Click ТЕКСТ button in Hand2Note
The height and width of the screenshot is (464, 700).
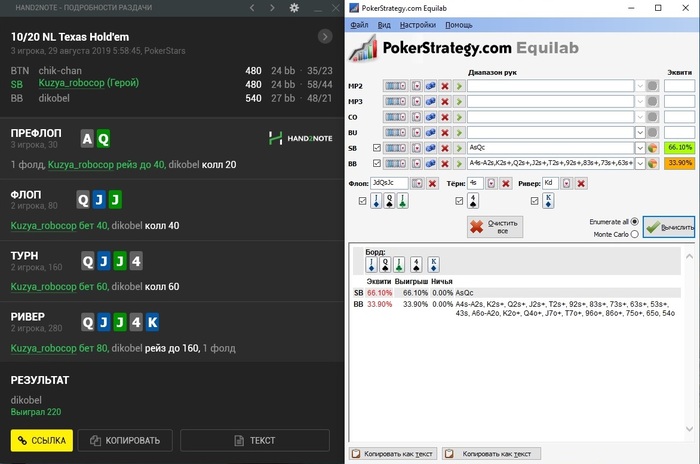point(255,440)
